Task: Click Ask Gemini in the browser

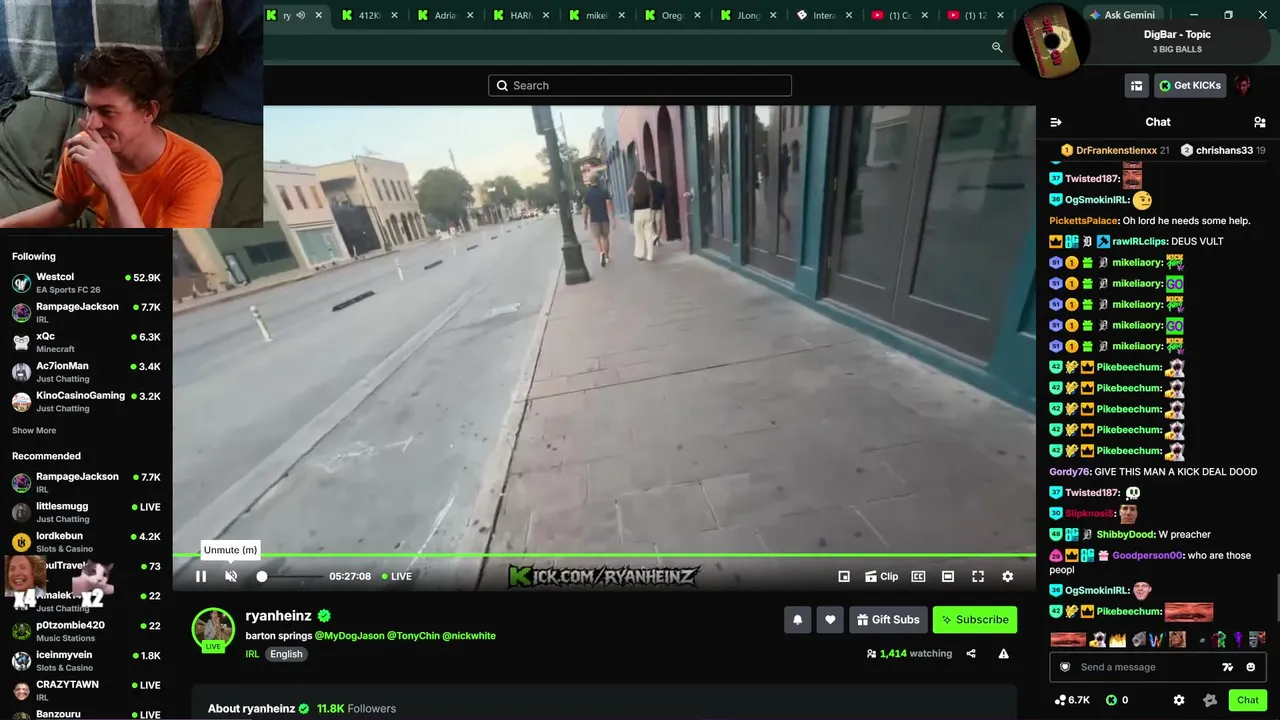Action: click(x=1122, y=15)
